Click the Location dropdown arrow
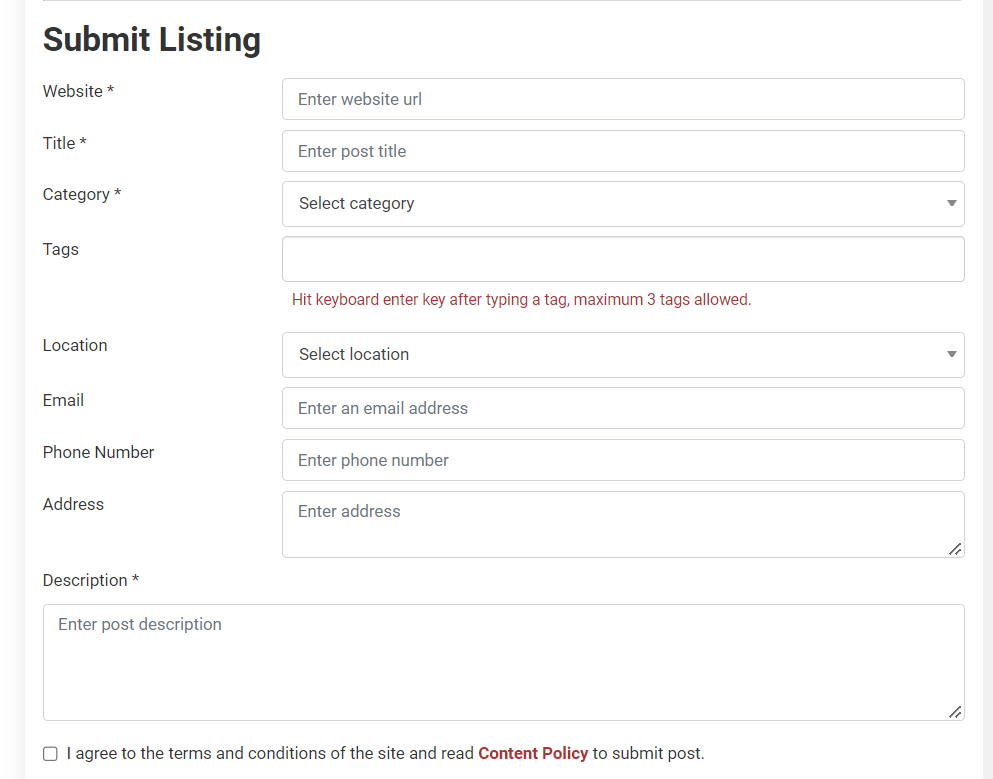 951,354
